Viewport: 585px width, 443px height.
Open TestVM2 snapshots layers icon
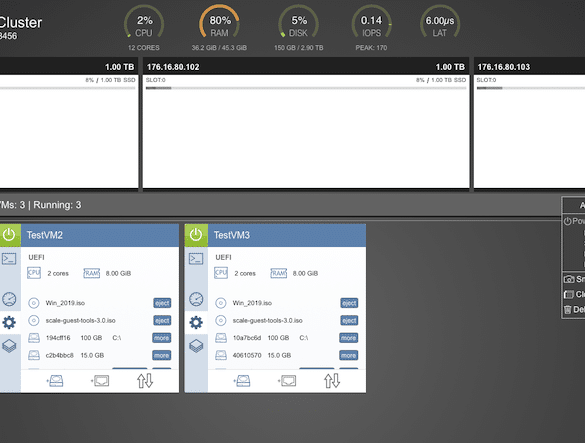9,346
